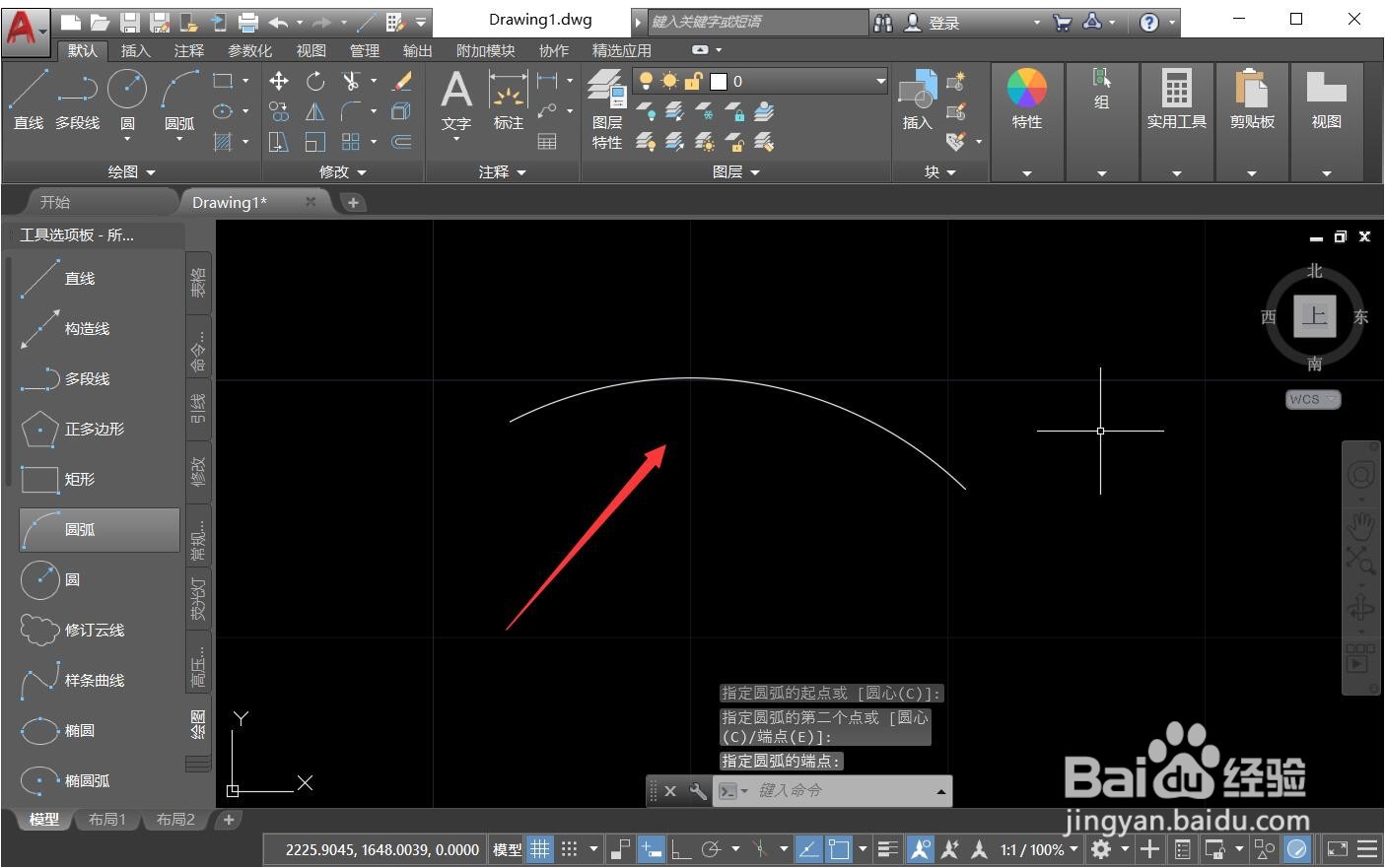Screen dimensions: 1385x868
Task: Click the white layer color swatch
Action: [x=719, y=81]
